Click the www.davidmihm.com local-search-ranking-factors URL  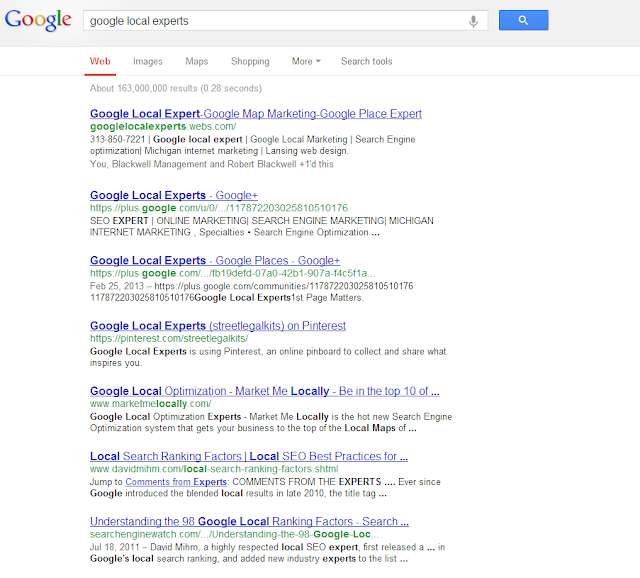pyautogui.click(x=214, y=469)
